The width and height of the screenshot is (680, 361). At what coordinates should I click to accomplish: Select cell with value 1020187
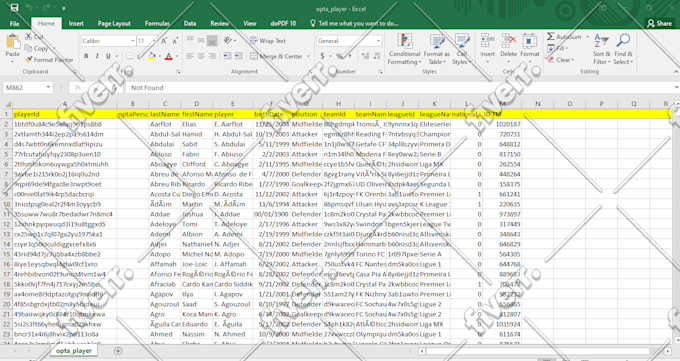(502, 124)
